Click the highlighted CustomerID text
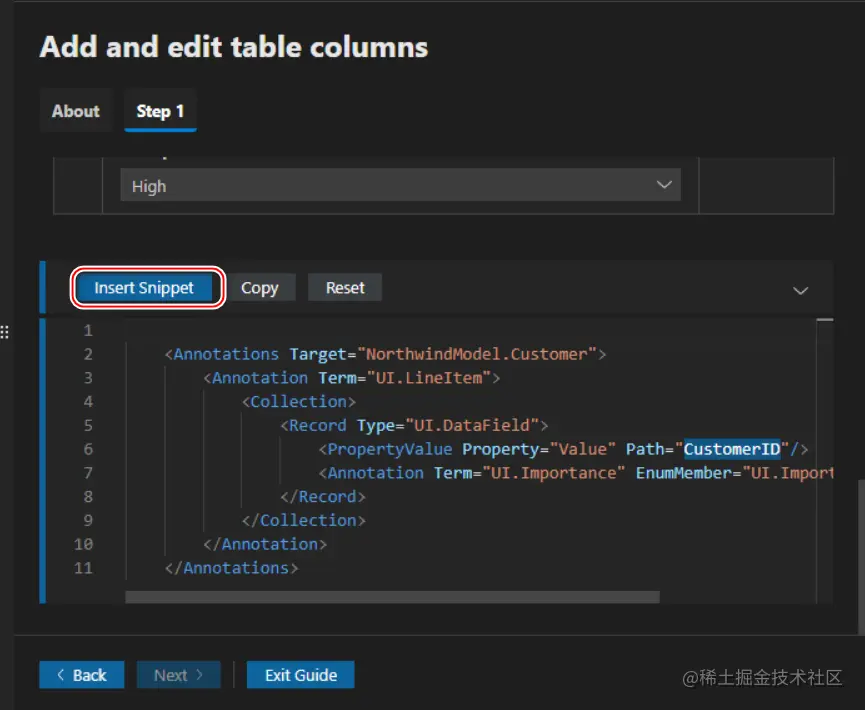Viewport: 865px width, 710px height. pos(732,449)
